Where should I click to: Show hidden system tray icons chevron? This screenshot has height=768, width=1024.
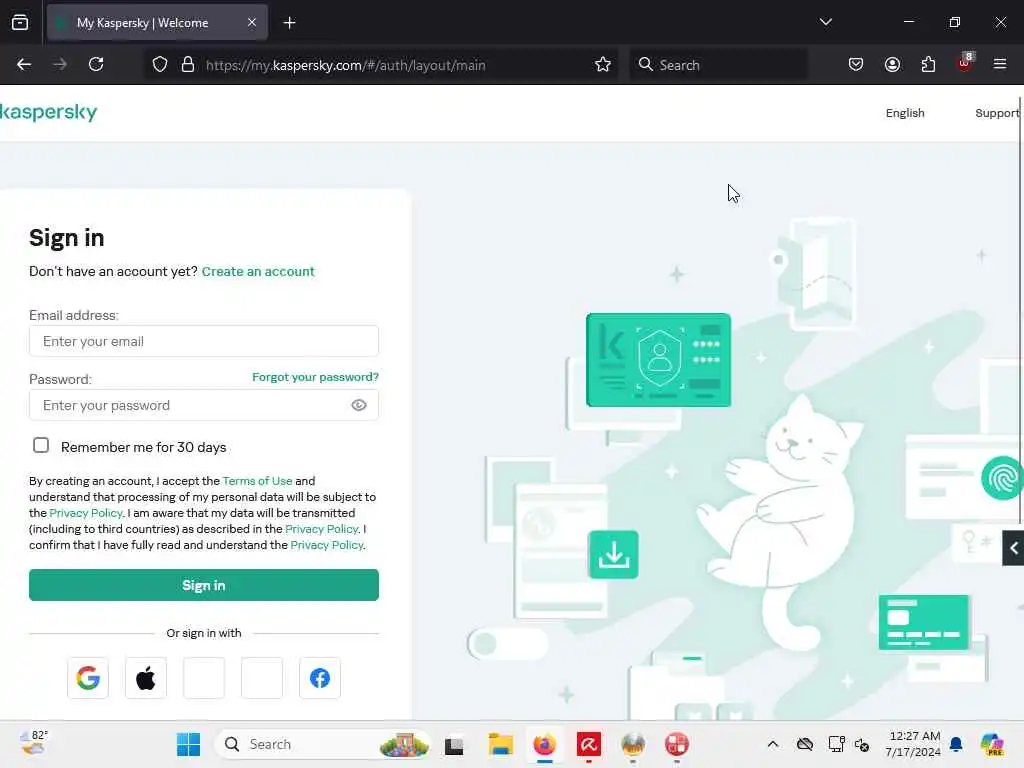773,744
